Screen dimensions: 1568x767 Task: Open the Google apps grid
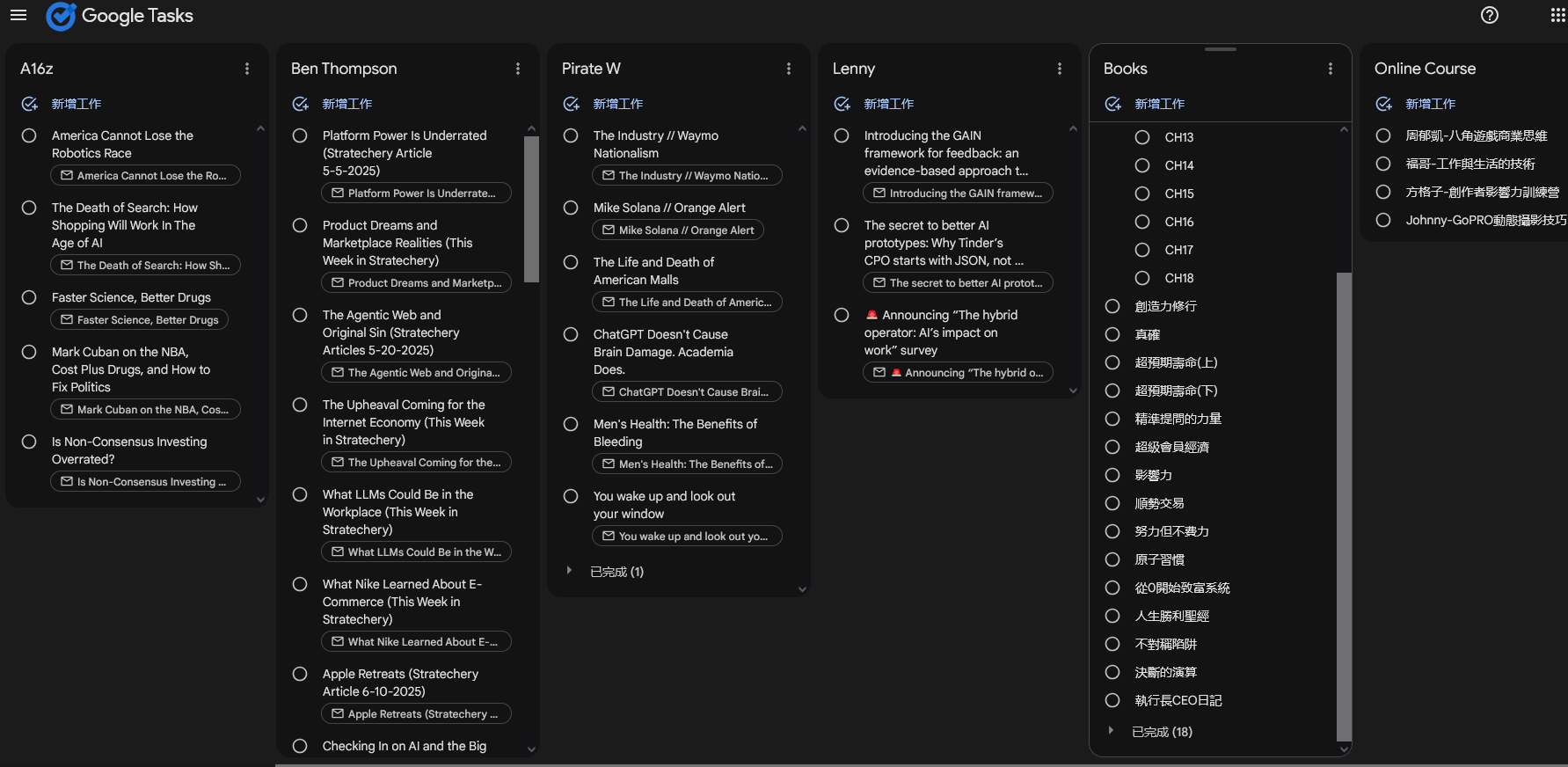(x=1557, y=15)
